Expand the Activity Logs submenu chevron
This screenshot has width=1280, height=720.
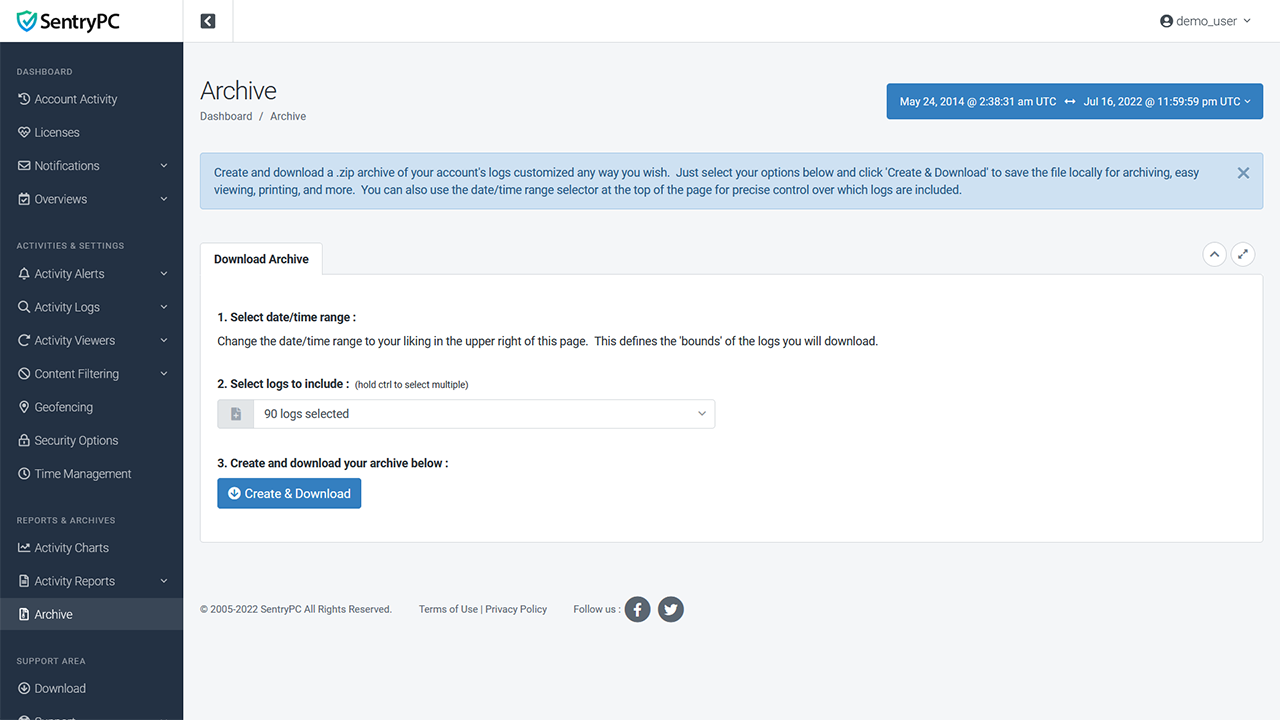[x=164, y=307]
